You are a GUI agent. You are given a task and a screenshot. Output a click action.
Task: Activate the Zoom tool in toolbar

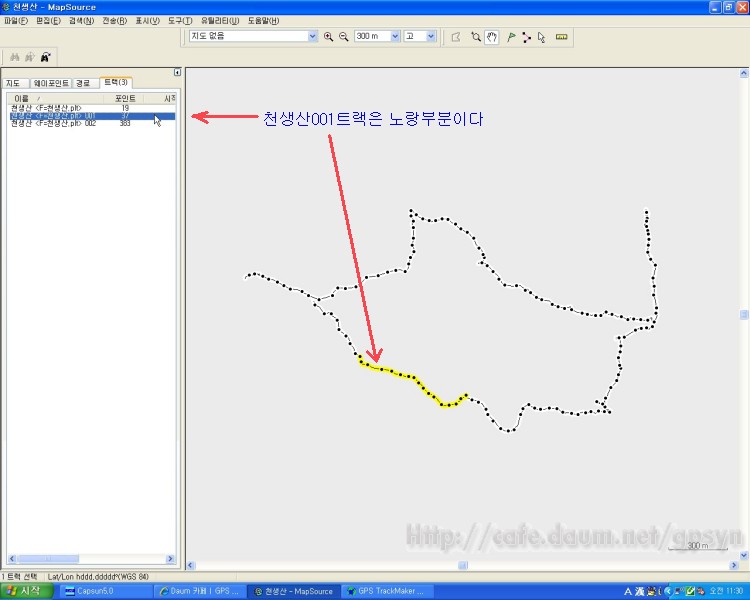click(x=476, y=37)
